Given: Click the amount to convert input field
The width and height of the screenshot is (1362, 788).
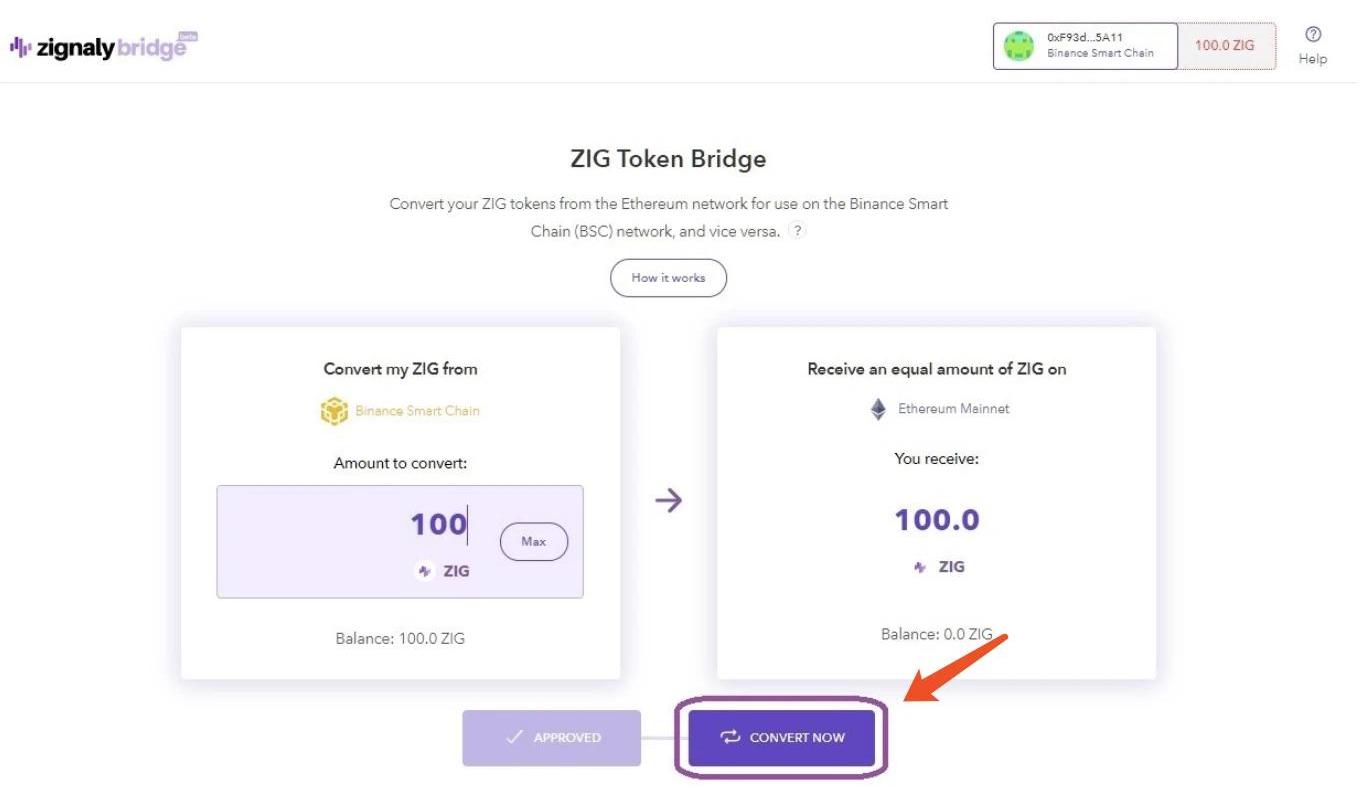Looking at the screenshot, I should (x=400, y=525).
